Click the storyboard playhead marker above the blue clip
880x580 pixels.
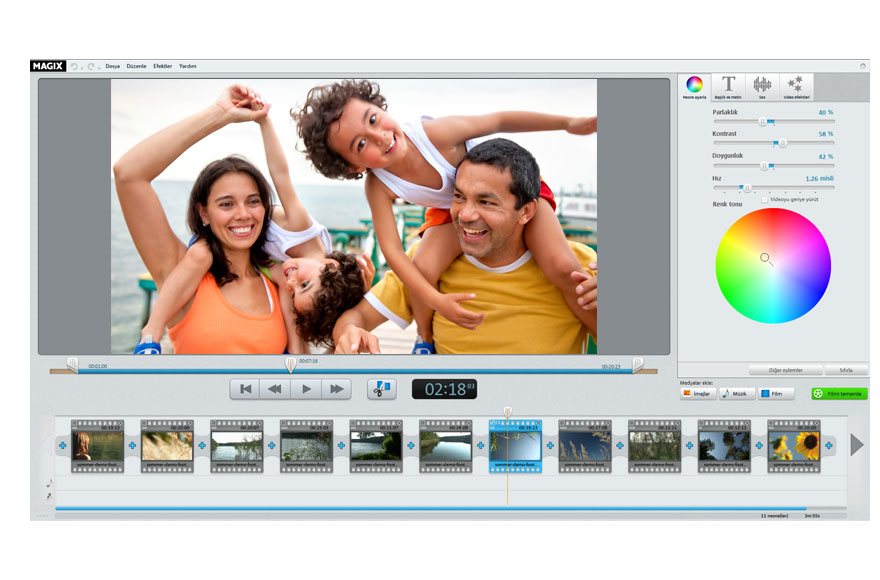(507, 412)
